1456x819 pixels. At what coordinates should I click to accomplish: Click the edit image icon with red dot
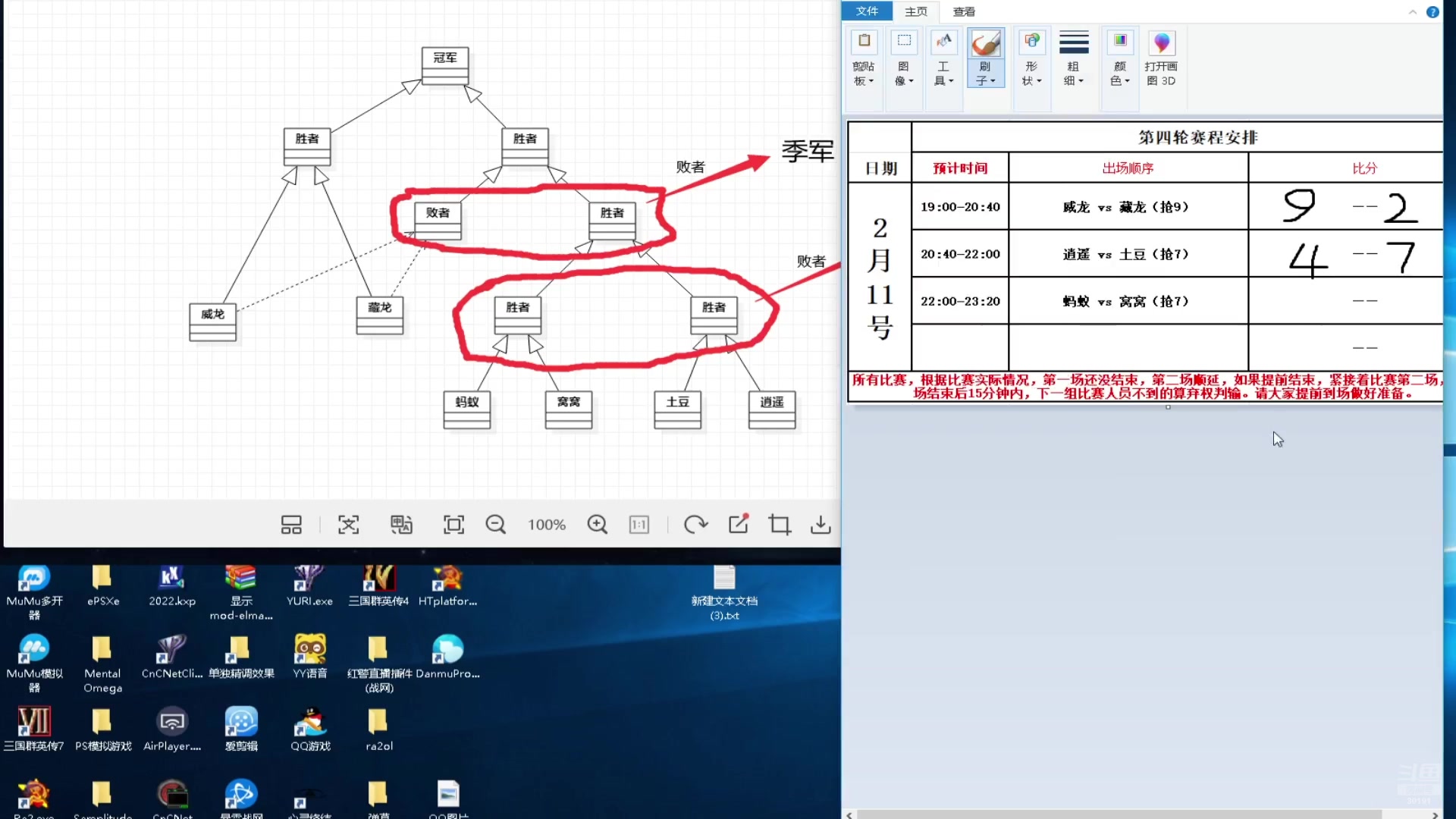tap(739, 524)
